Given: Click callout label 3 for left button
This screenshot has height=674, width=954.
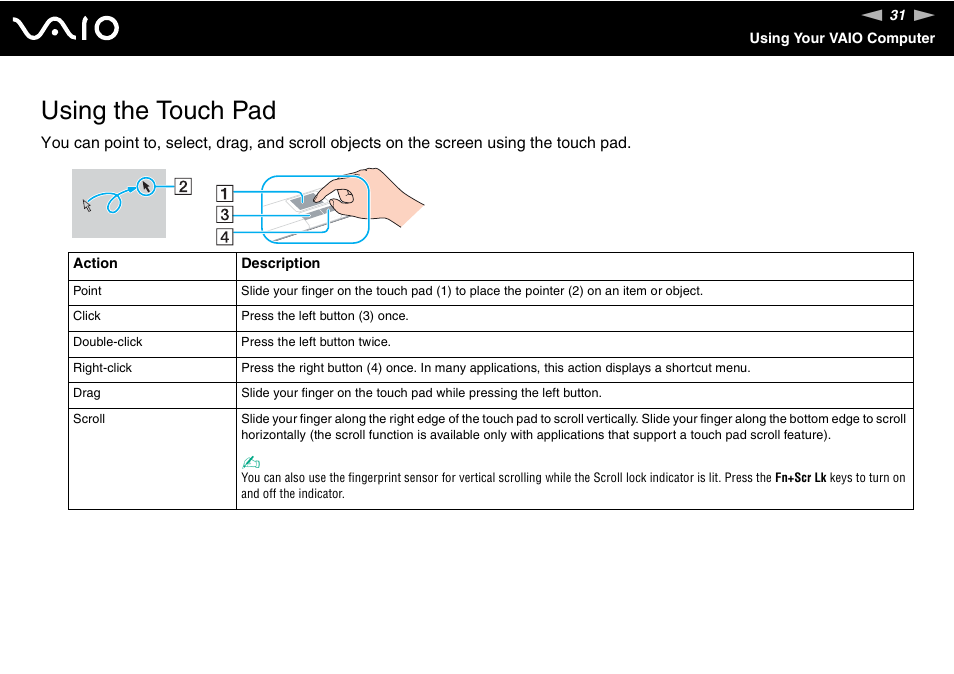Looking at the screenshot, I should point(225,214).
